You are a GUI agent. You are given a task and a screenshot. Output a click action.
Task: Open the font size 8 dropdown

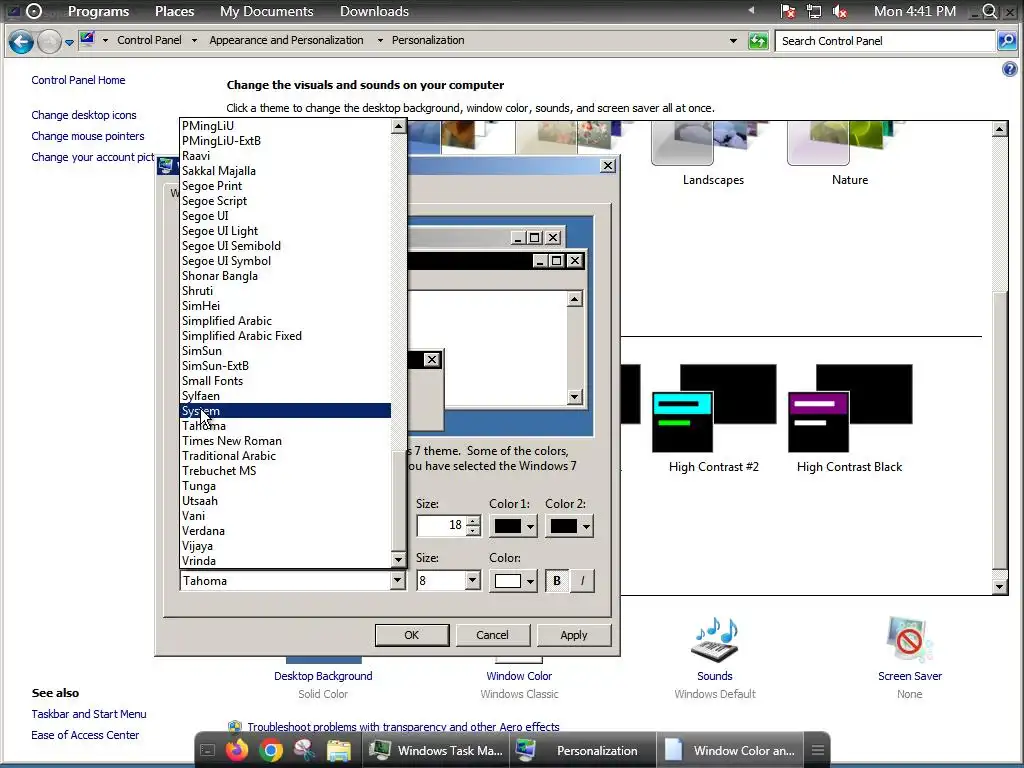pyautogui.click(x=472, y=581)
